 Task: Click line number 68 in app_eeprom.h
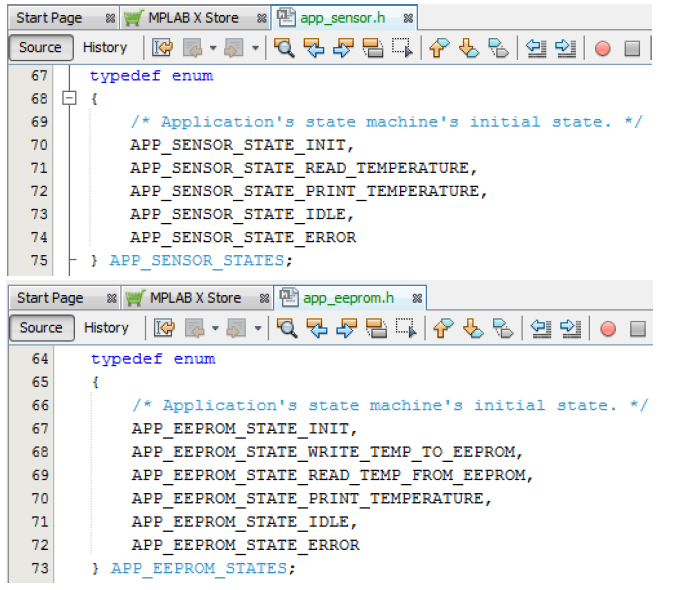(x=40, y=452)
